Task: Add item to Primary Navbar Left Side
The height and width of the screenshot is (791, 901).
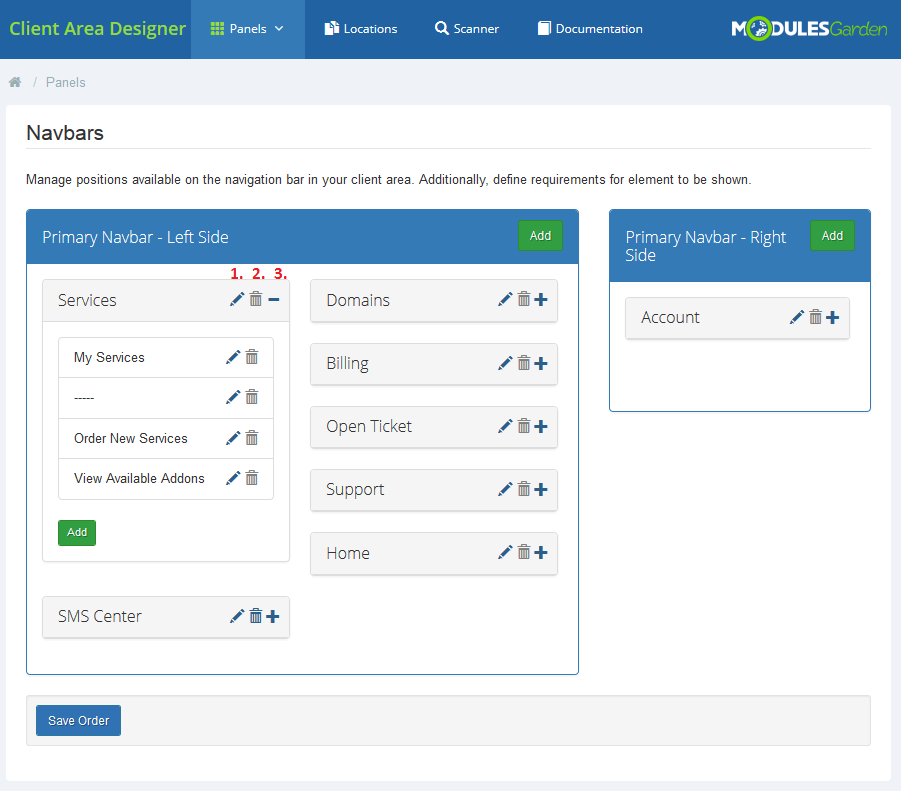Action: tap(540, 236)
